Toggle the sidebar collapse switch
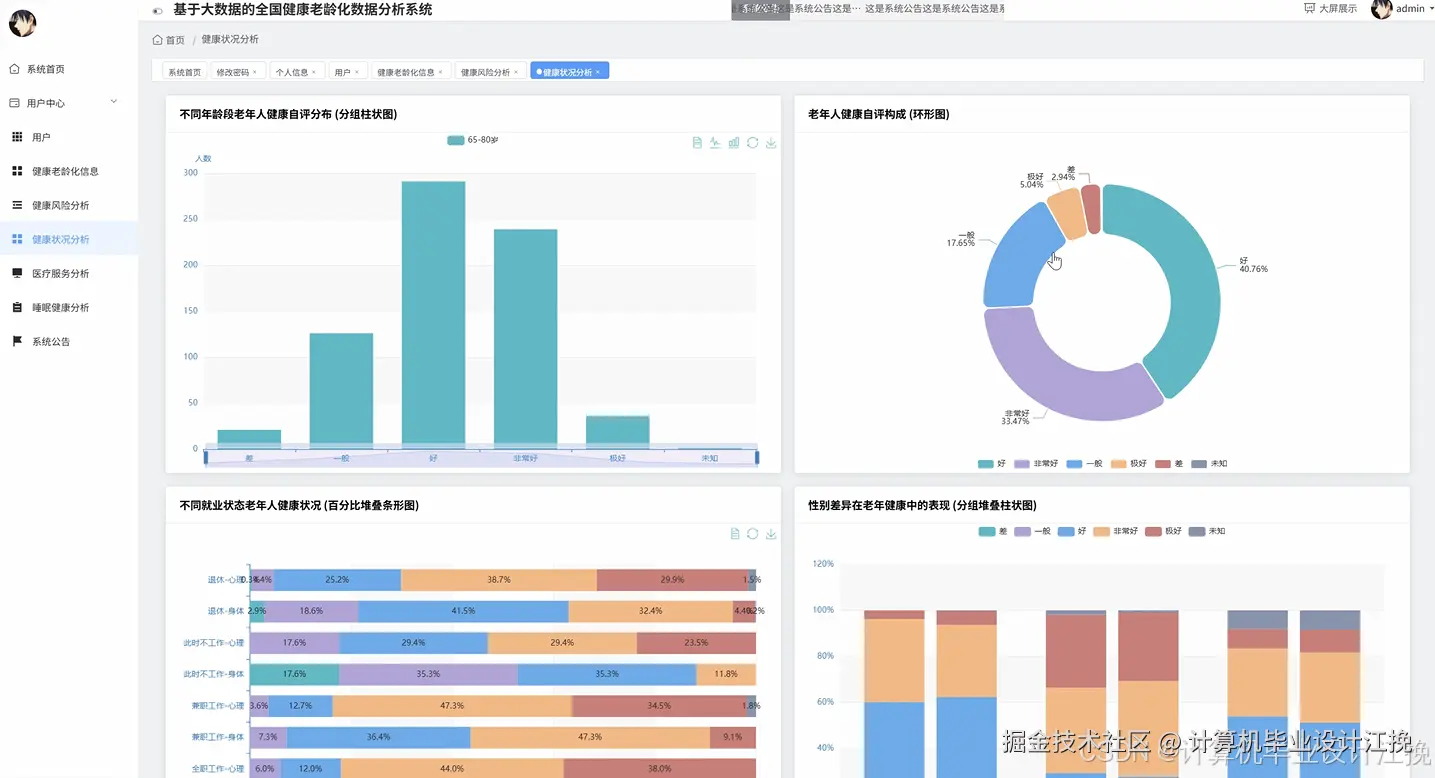1435x778 pixels. click(x=157, y=10)
